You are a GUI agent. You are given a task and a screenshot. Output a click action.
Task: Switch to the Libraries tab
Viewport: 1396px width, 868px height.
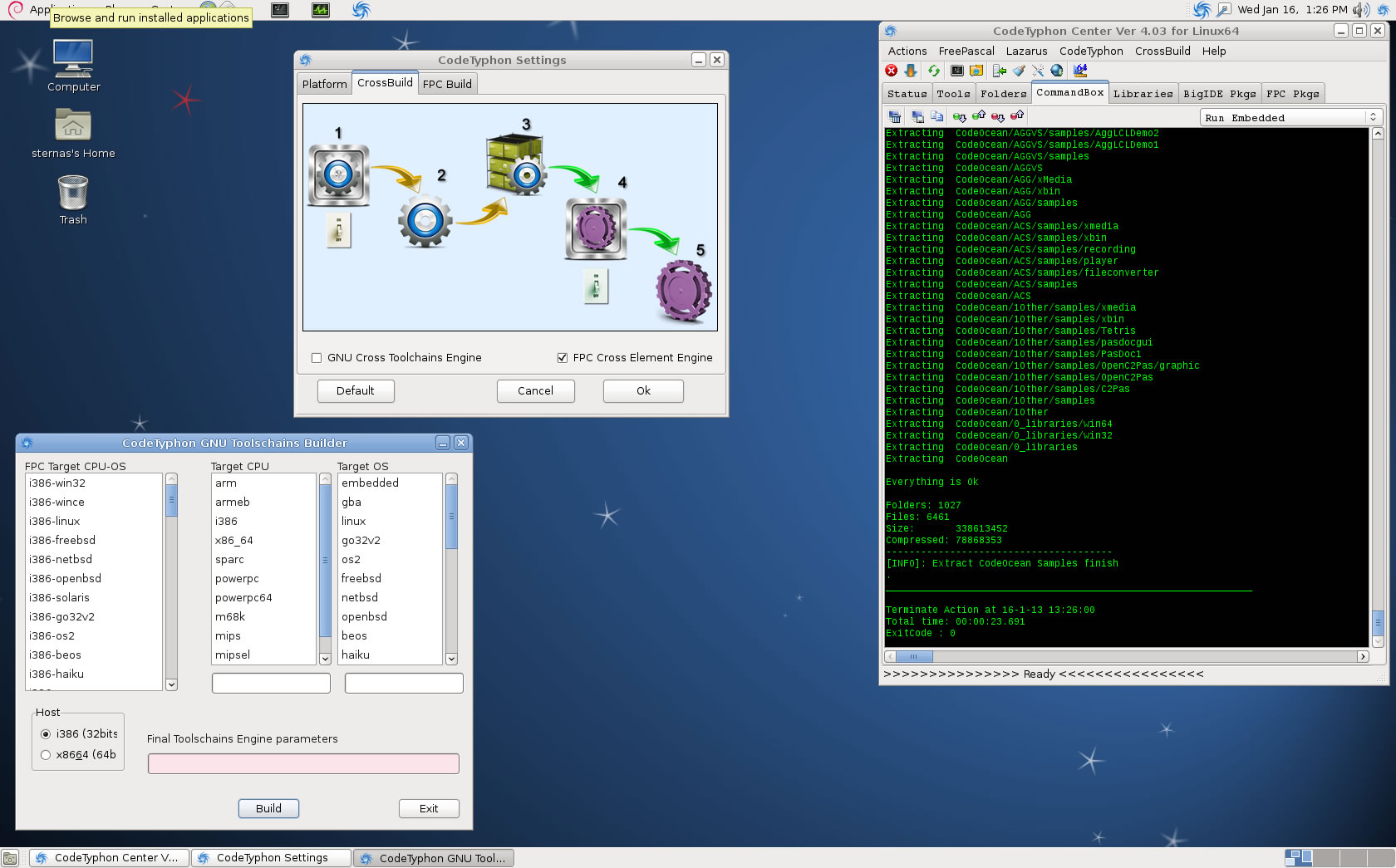coord(1143,94)
